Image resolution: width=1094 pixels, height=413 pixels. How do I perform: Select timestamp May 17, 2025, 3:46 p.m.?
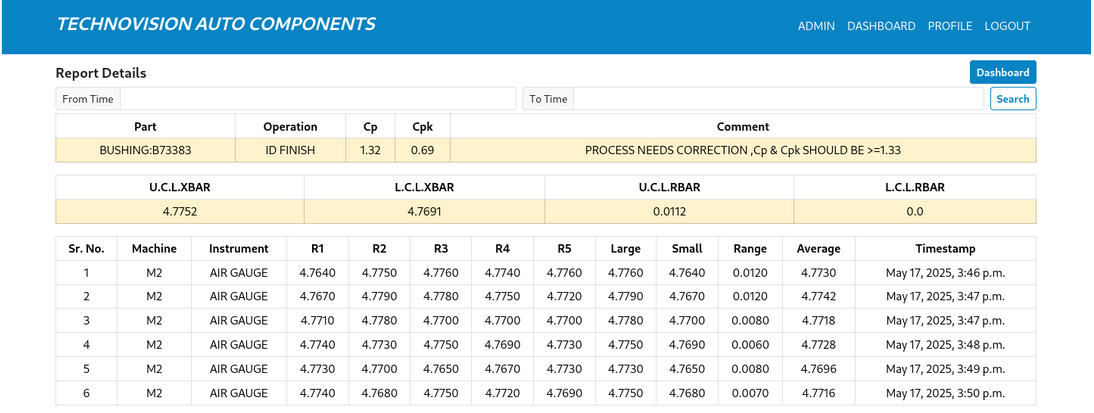pos(945,272)
